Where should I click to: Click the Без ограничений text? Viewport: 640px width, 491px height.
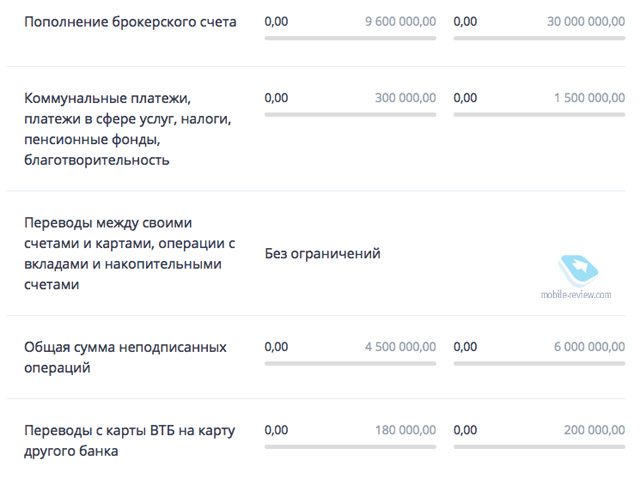coord(322,254)
